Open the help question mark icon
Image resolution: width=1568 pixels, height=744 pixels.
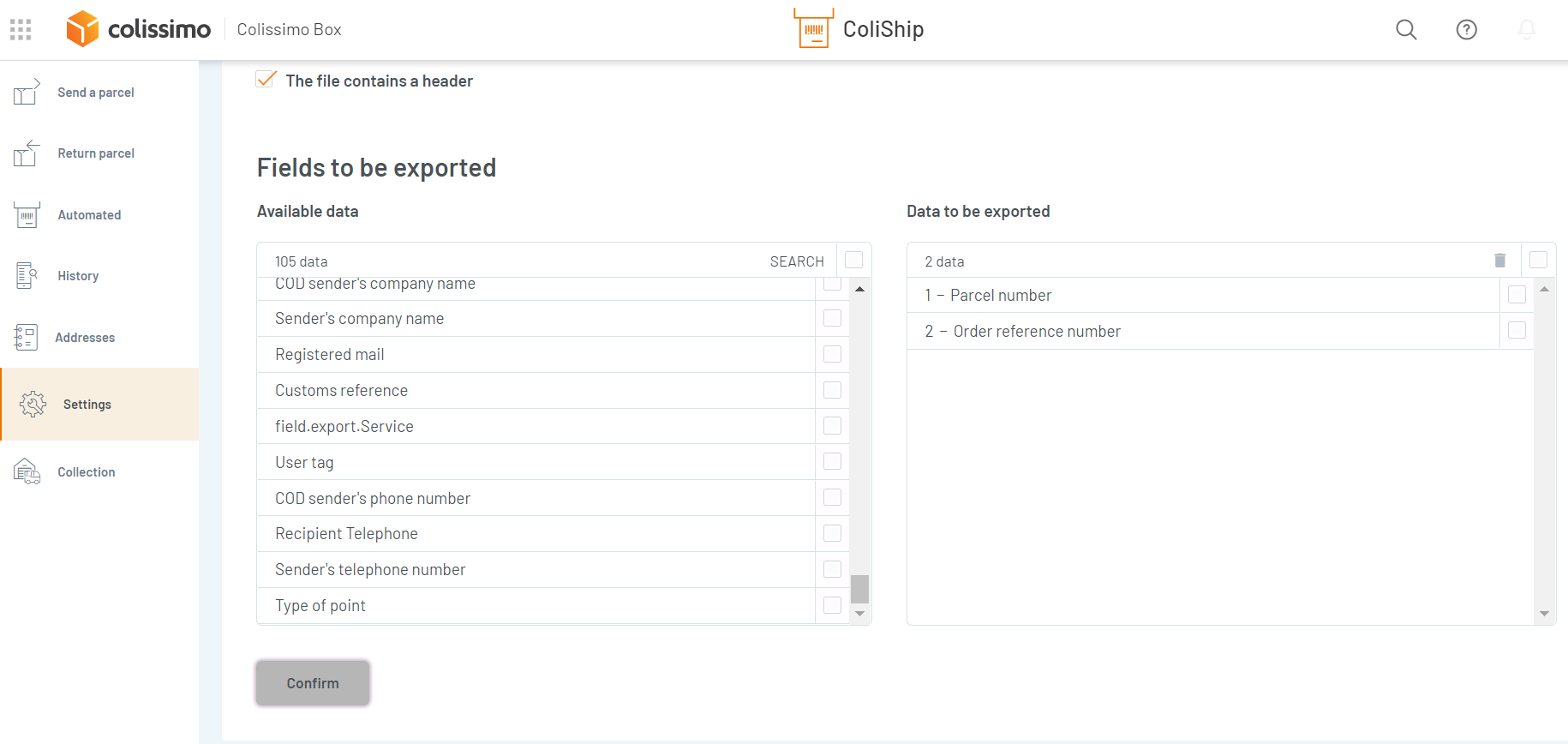[1466, 30]
